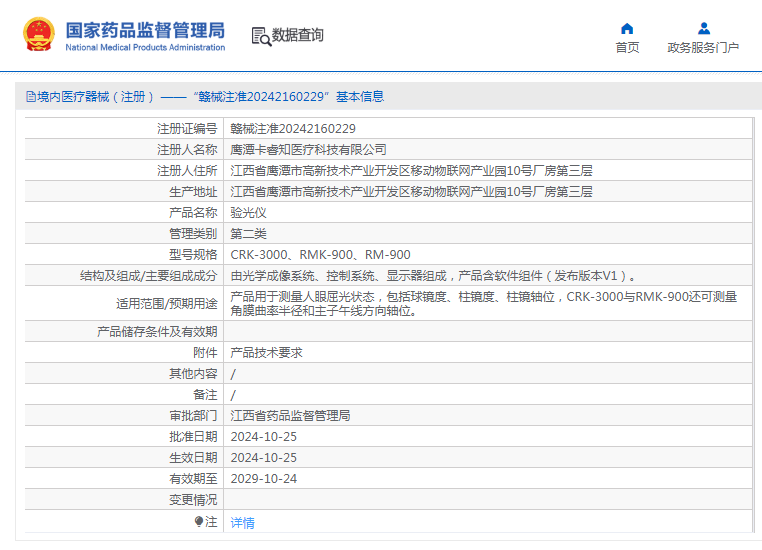Click the 变更情况 label
This screenshot has width=762, height=550.
(x=193, y=499)
